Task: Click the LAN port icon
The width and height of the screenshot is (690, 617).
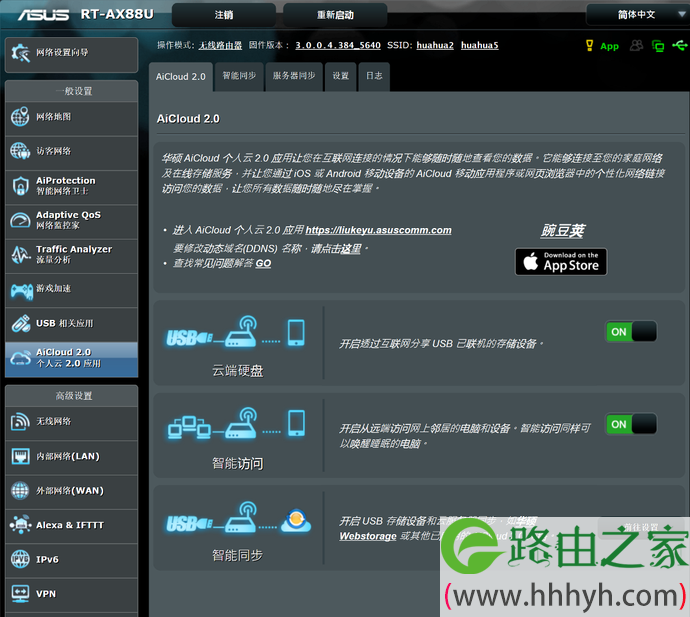Action: click(x=20, y=456)
